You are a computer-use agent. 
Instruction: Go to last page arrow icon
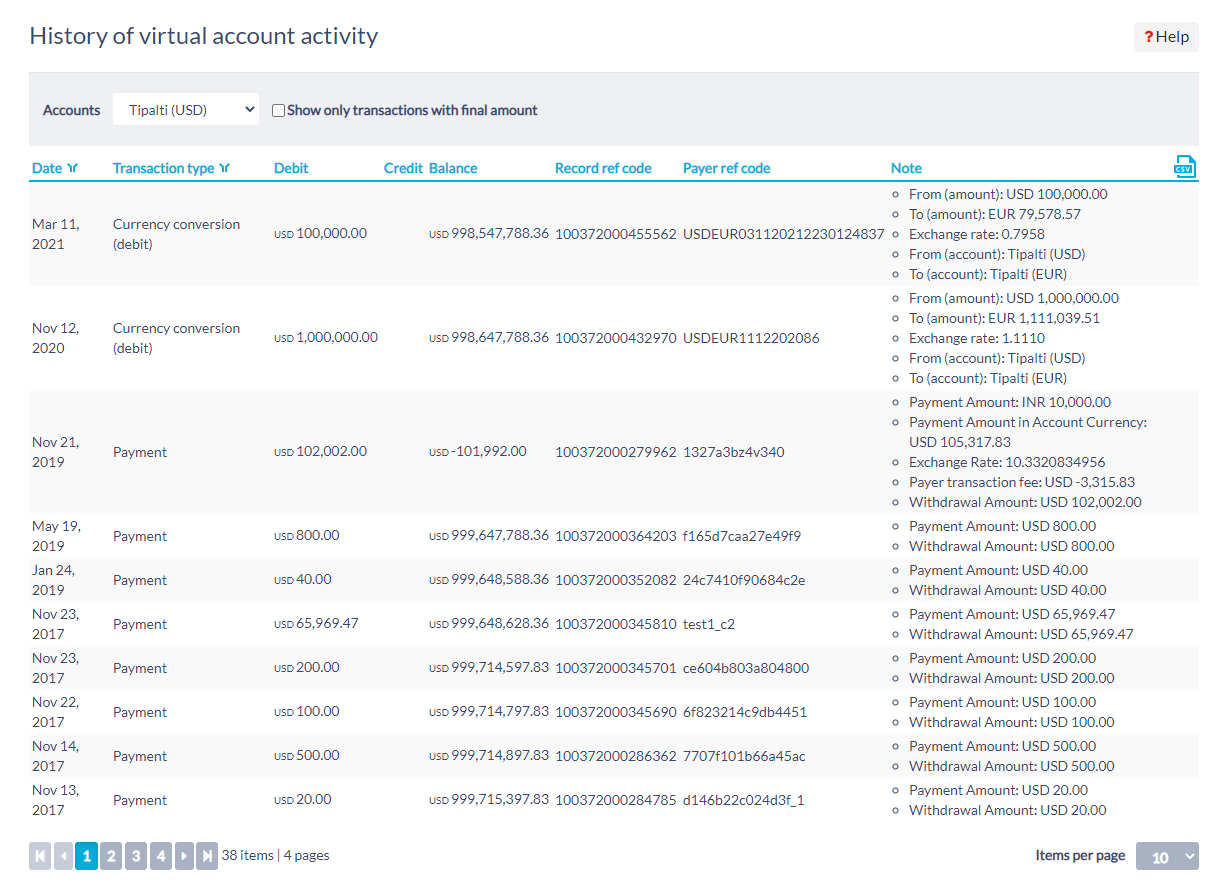click(x=207, y=856)
